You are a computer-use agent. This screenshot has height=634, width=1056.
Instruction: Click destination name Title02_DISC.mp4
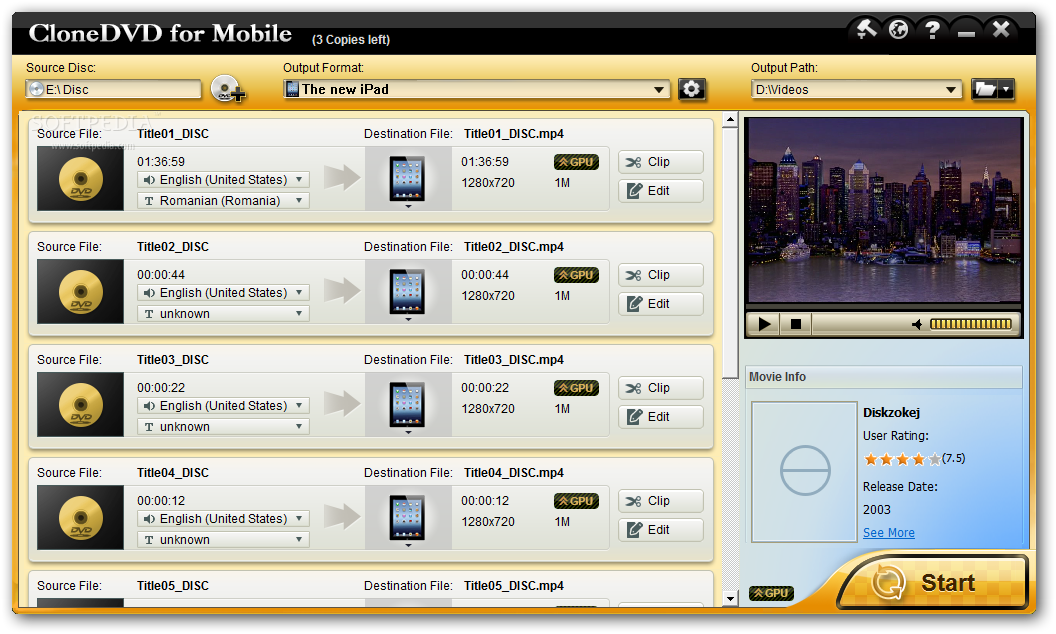(514, 247)
